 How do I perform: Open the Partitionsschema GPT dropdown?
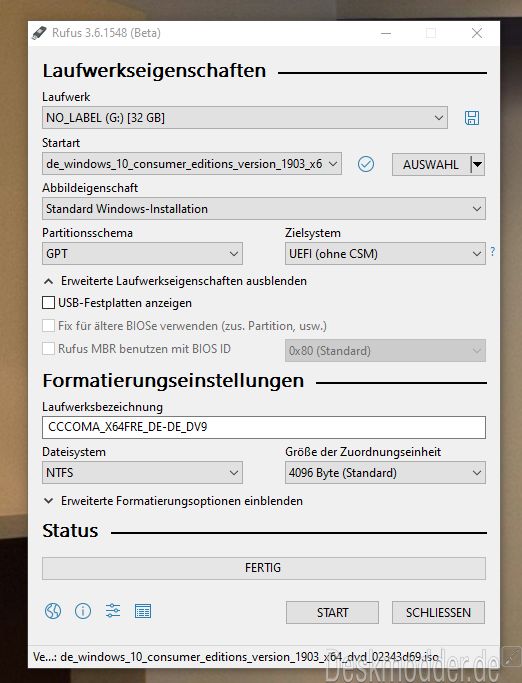[142, 254]
